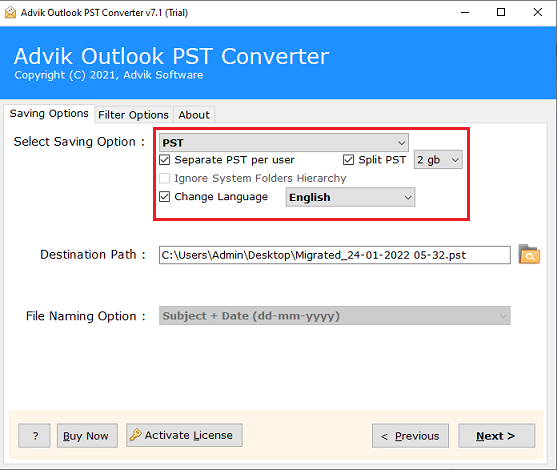This screenshot has height=470, width=557.
Task: Click the Advik envelope app icon in title bar
Action: click(10, 12)
